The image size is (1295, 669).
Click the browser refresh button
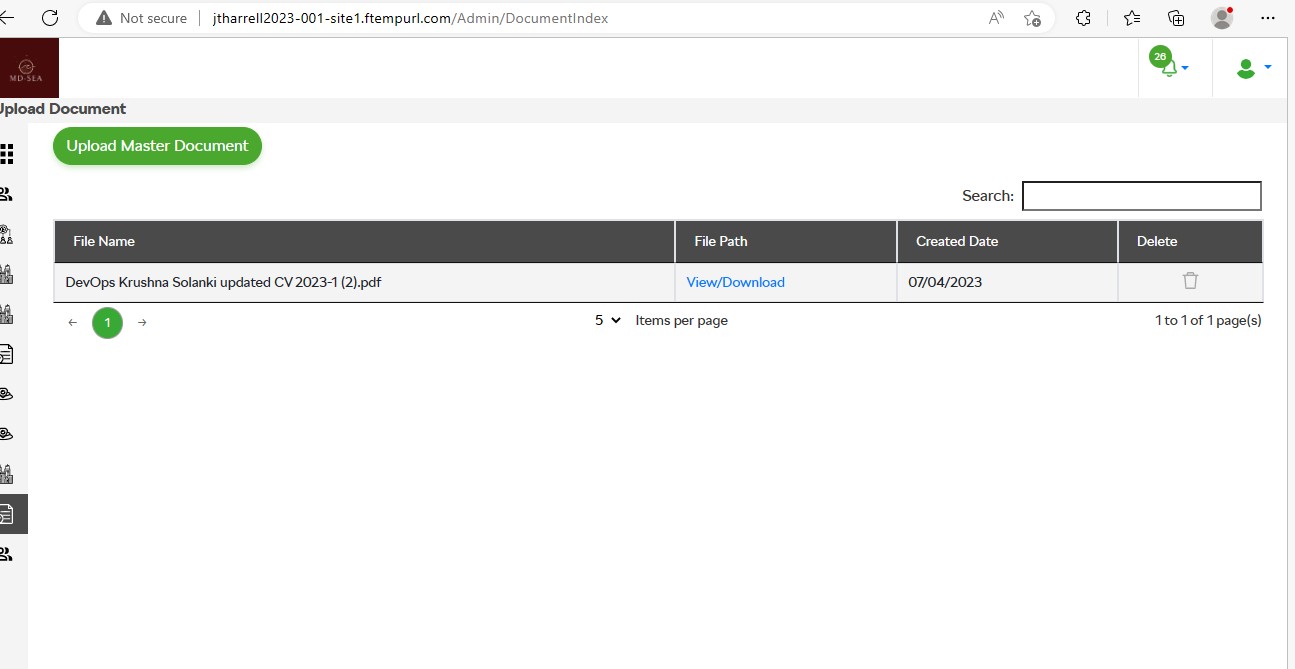click(x=50, y=18)
